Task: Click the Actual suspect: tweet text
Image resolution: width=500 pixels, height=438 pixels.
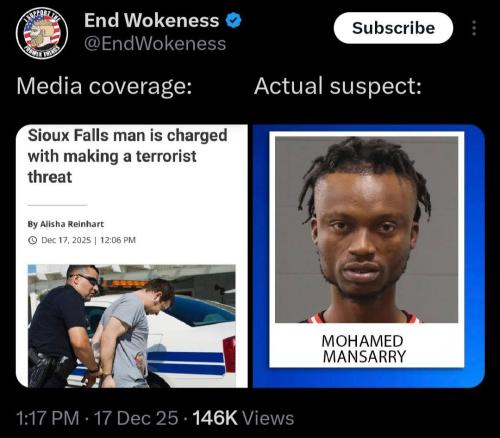Action: coord(338,86)
